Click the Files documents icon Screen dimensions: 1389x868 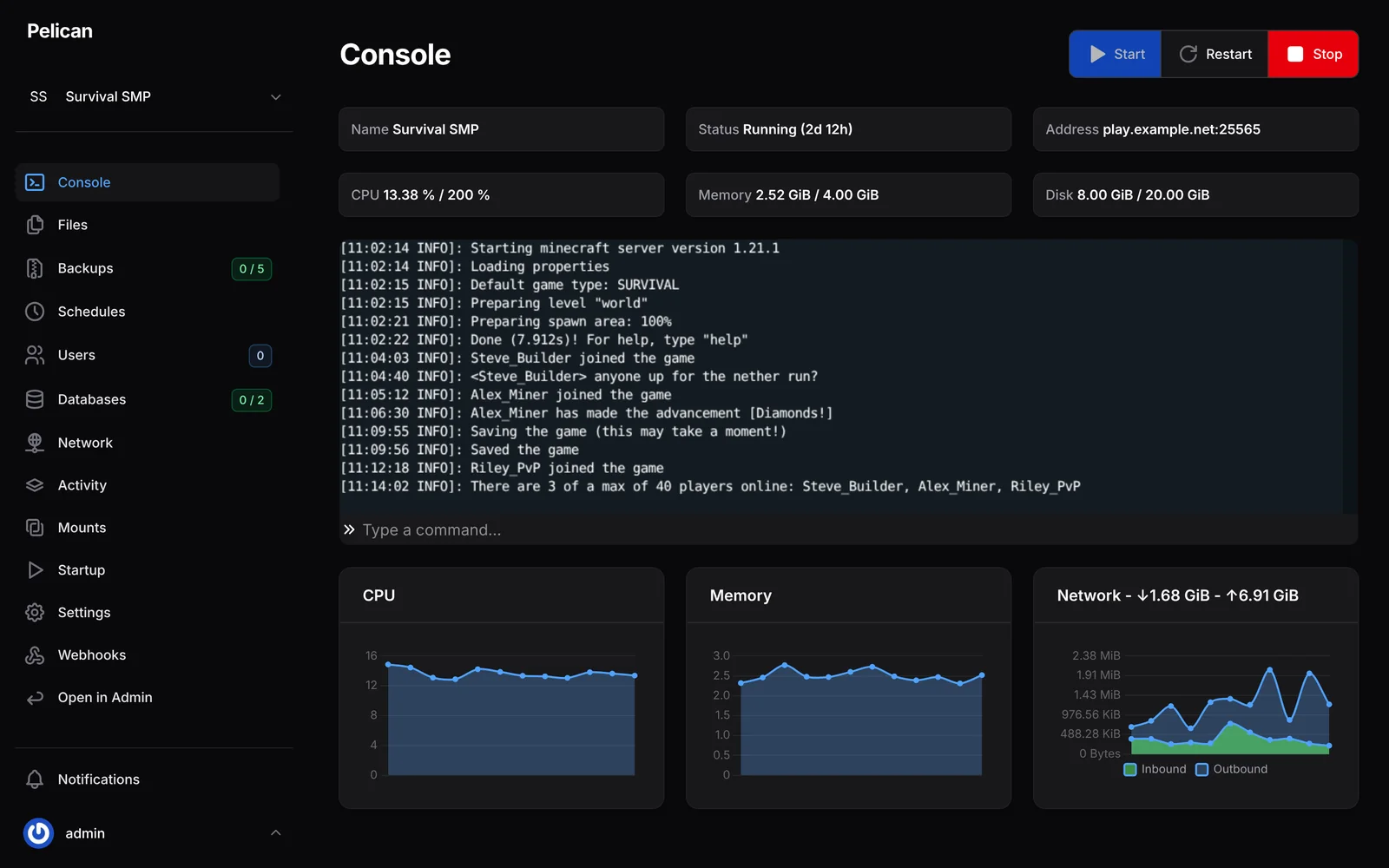pos(35,225)
